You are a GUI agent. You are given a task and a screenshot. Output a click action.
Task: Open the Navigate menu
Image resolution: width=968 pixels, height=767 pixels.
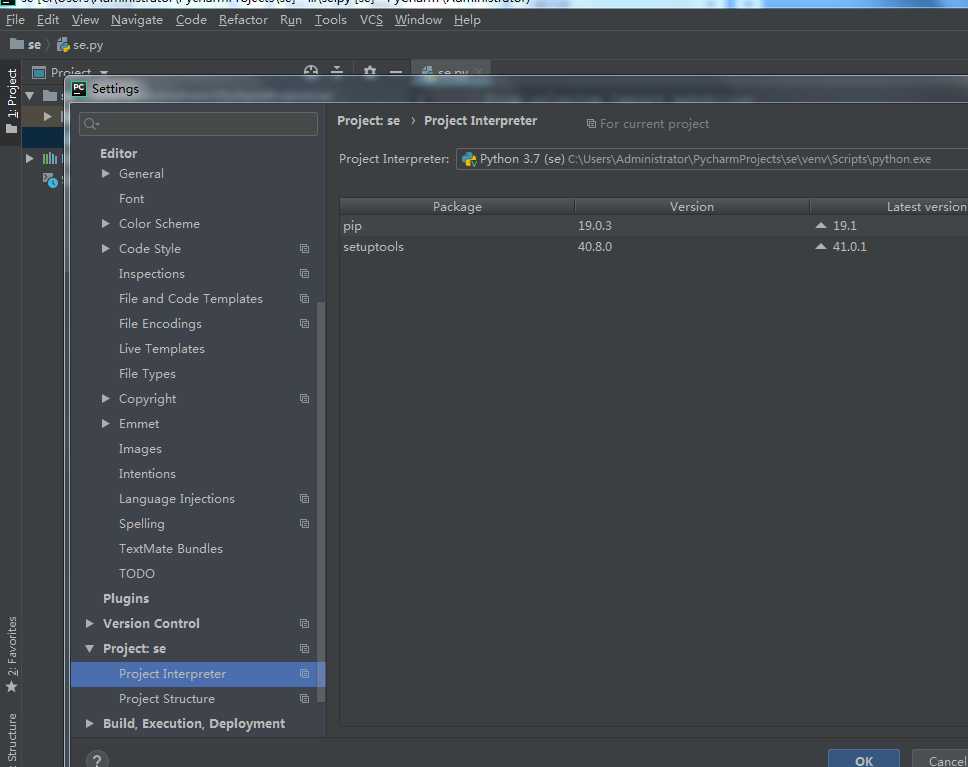click(136, 20)
